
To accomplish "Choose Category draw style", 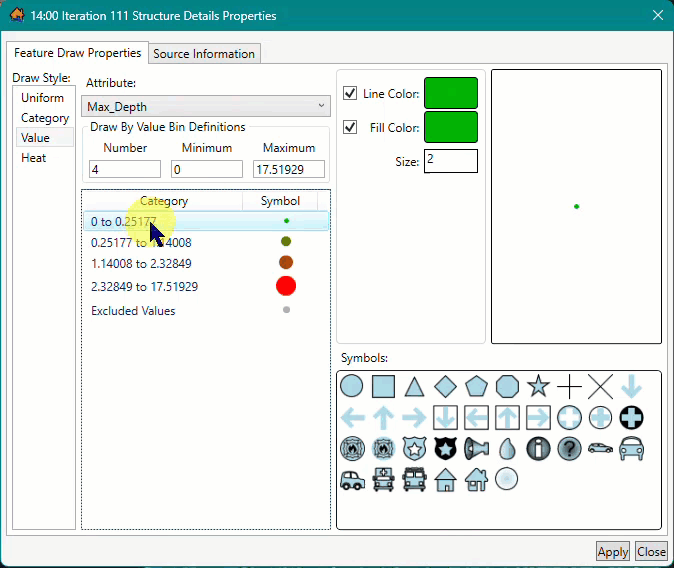I will (x=45, y=118).
